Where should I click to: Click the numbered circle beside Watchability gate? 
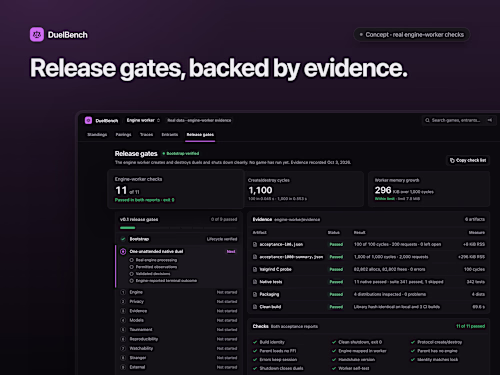point(123,349)
